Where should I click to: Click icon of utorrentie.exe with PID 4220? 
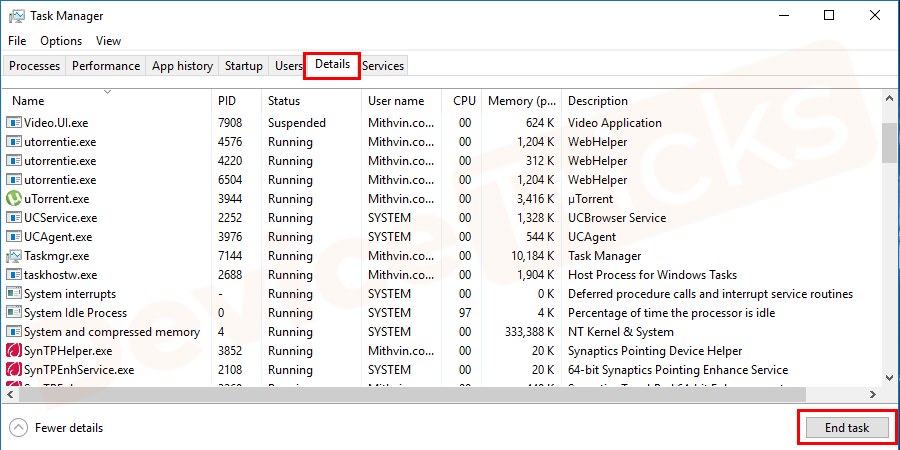coord(13,161)
